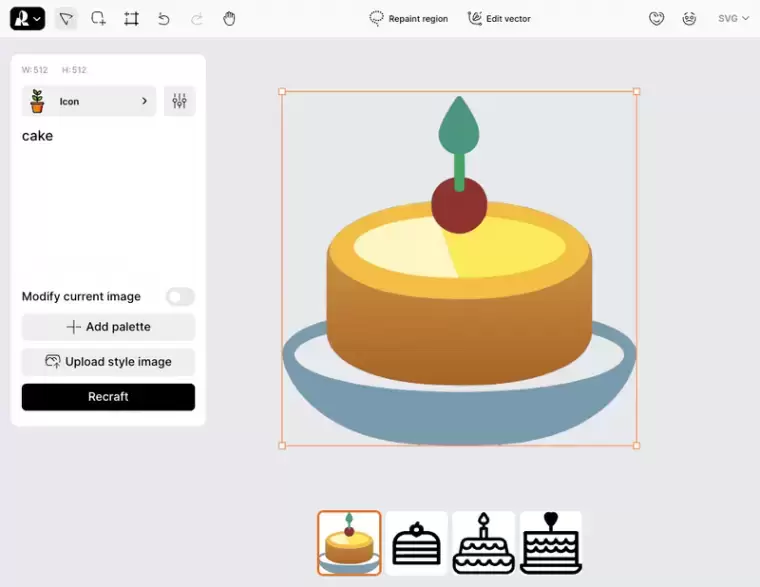Choose the add-shape tool
This screenshot has height=587, width=760.
[98, 19]
